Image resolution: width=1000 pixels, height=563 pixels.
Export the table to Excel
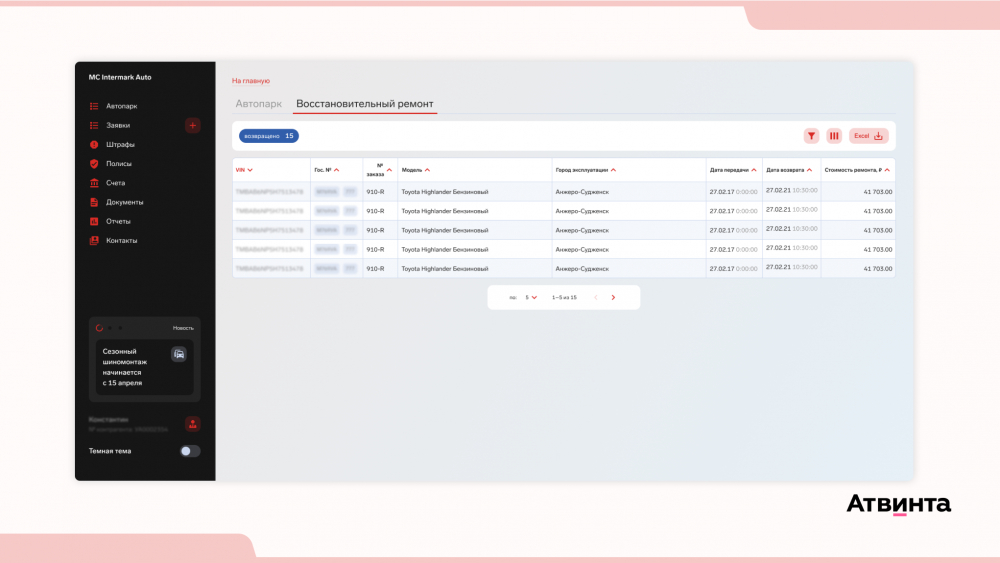868,136
